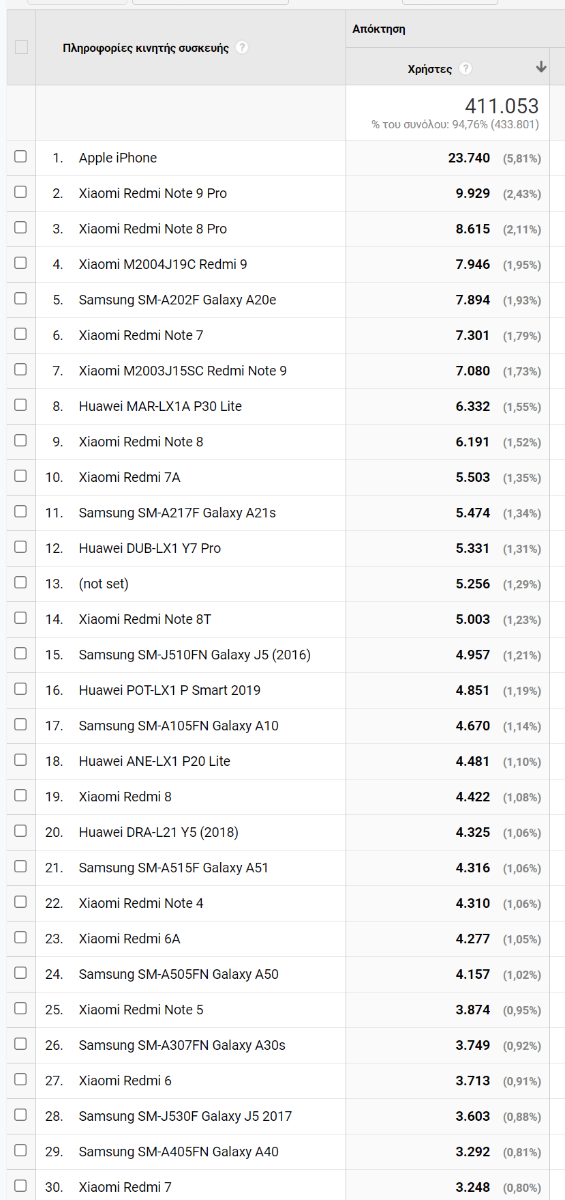565x1200 pixels.
Task: Tick the select-all checkbox in header
Action: click(x=21, y=47)
